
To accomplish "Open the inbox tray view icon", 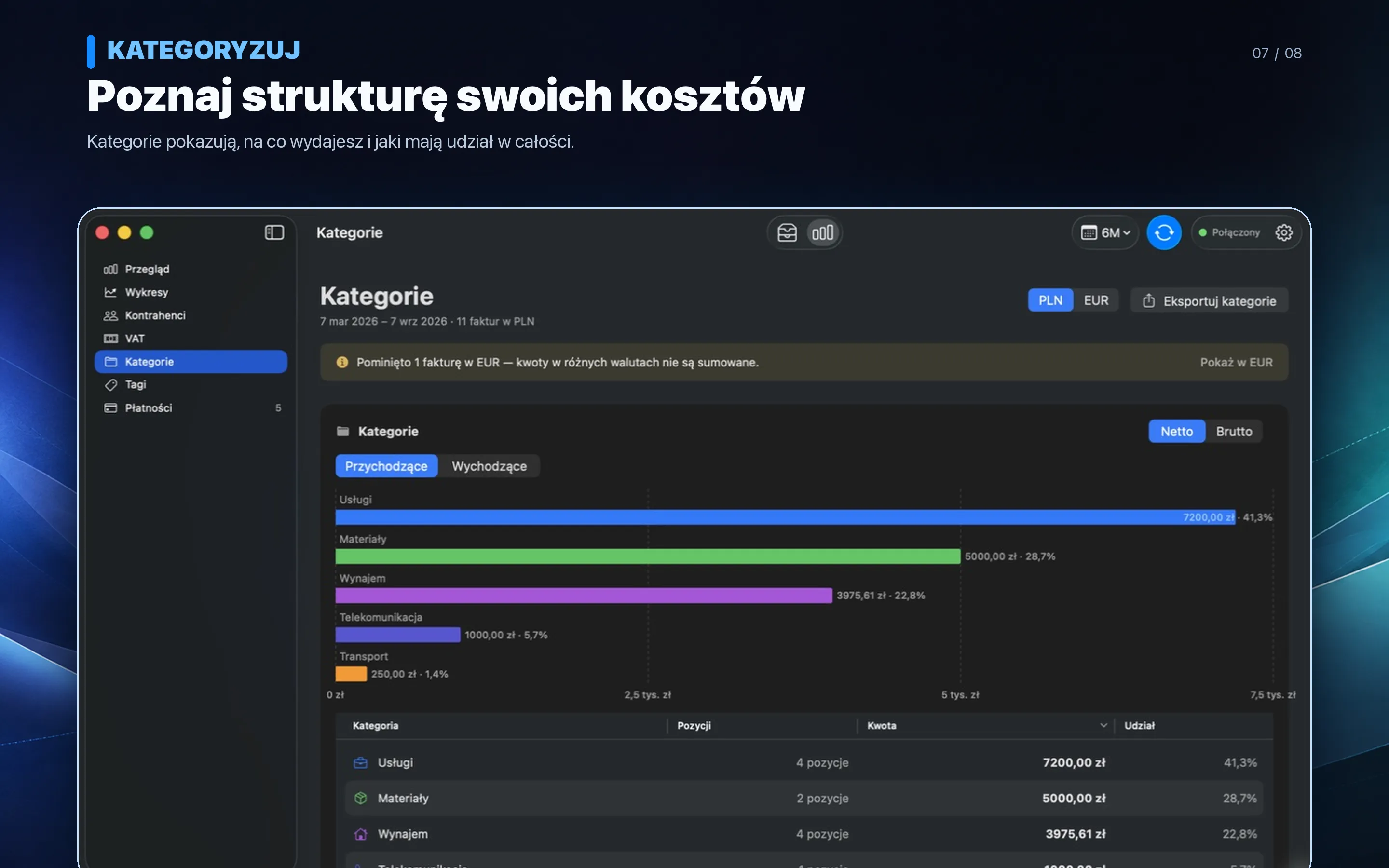I will point(787,232).
